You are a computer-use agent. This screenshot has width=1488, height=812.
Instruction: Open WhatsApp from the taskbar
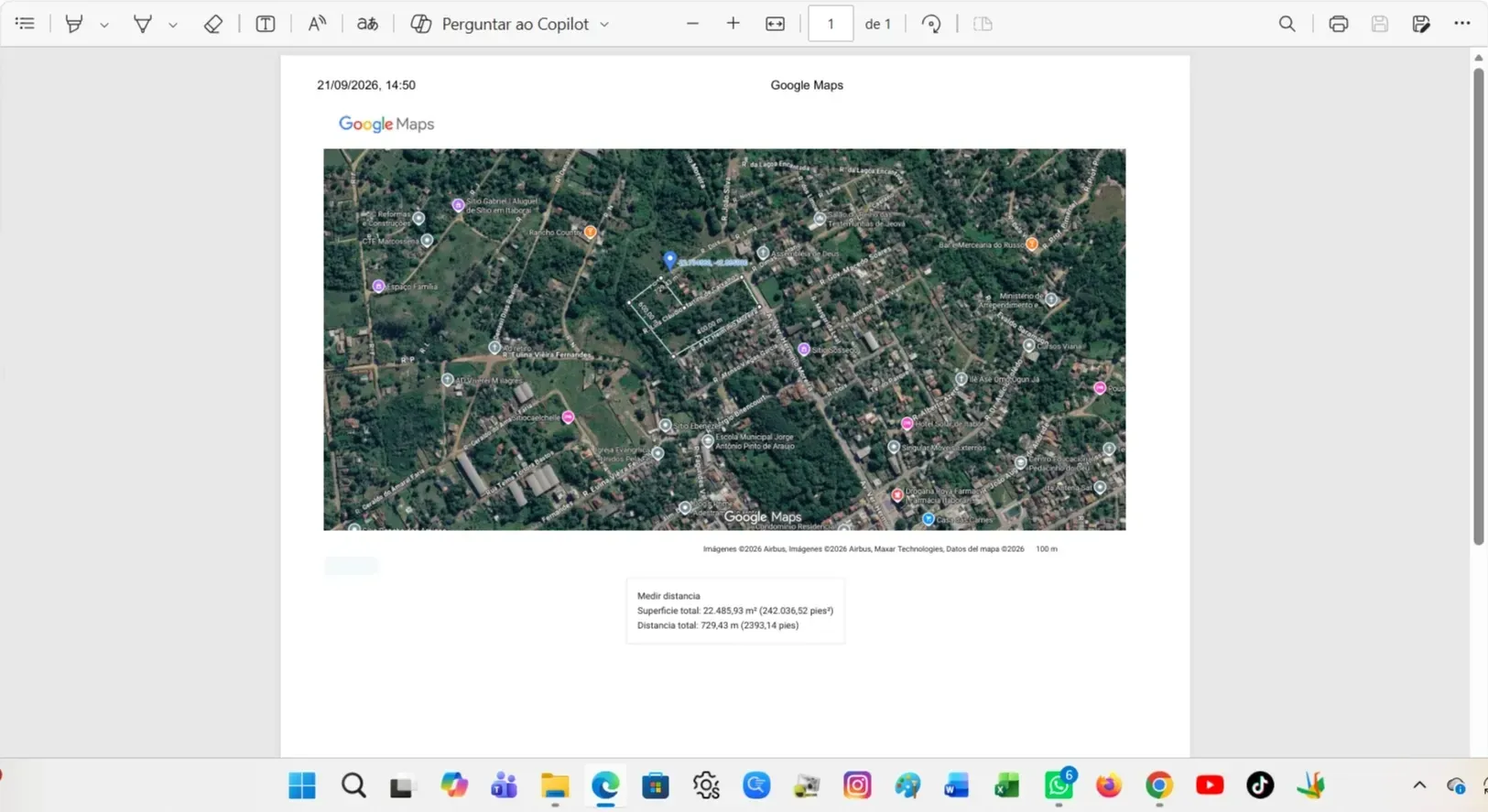1059,785
